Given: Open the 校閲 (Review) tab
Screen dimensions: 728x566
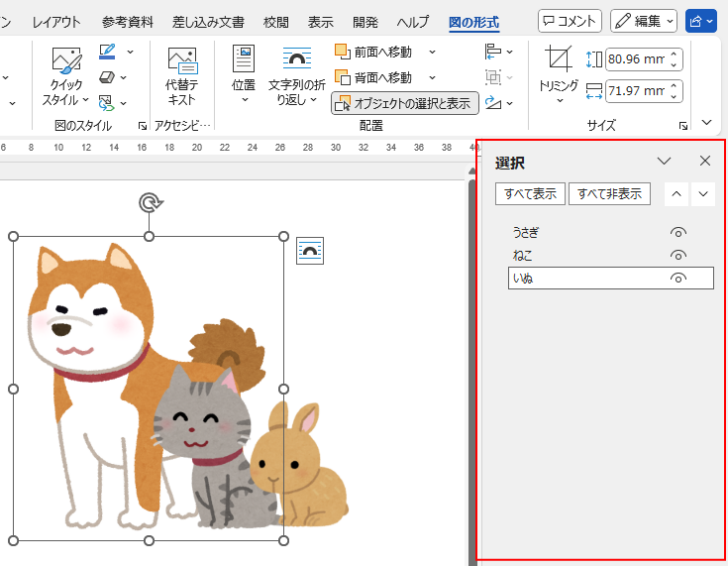Looking at the screenshot, I should [276, 21].
